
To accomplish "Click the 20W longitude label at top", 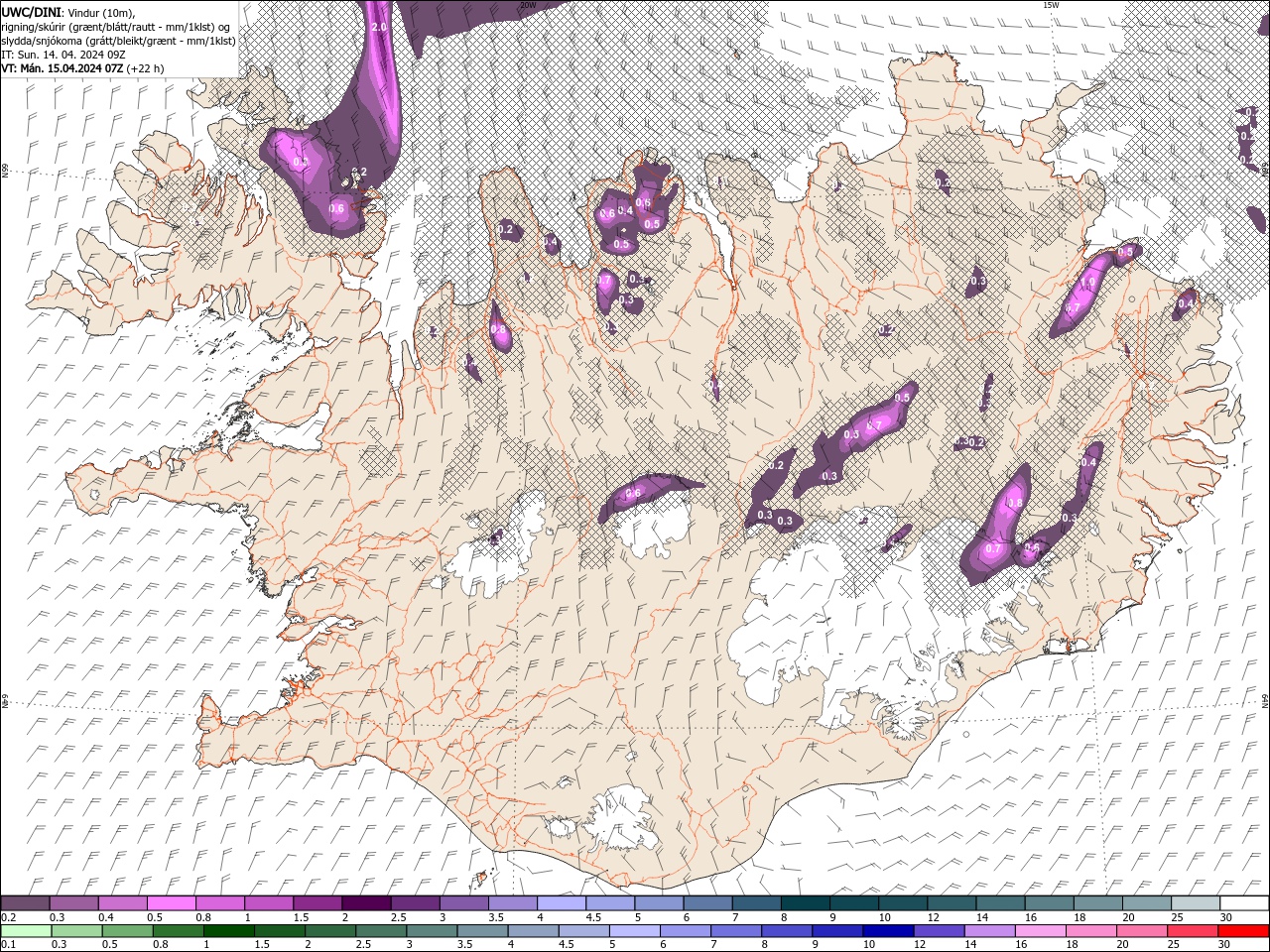I will pos(528,5).
